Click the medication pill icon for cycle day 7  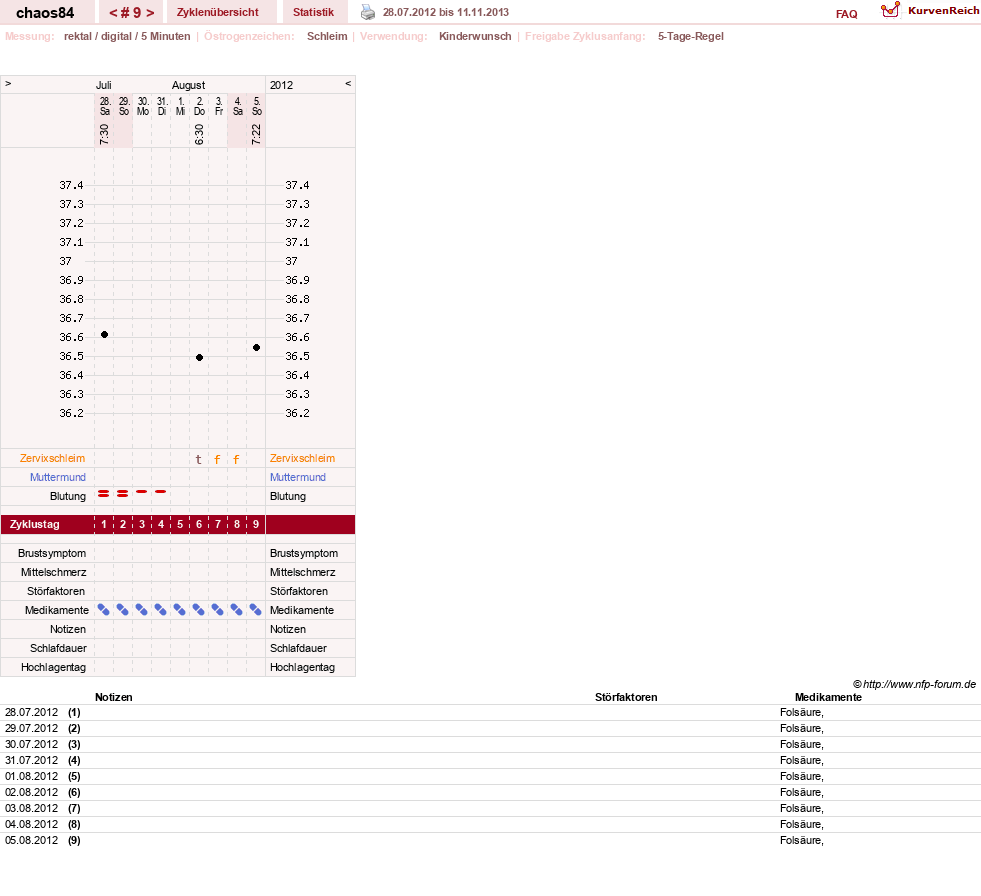click(218, 609)
